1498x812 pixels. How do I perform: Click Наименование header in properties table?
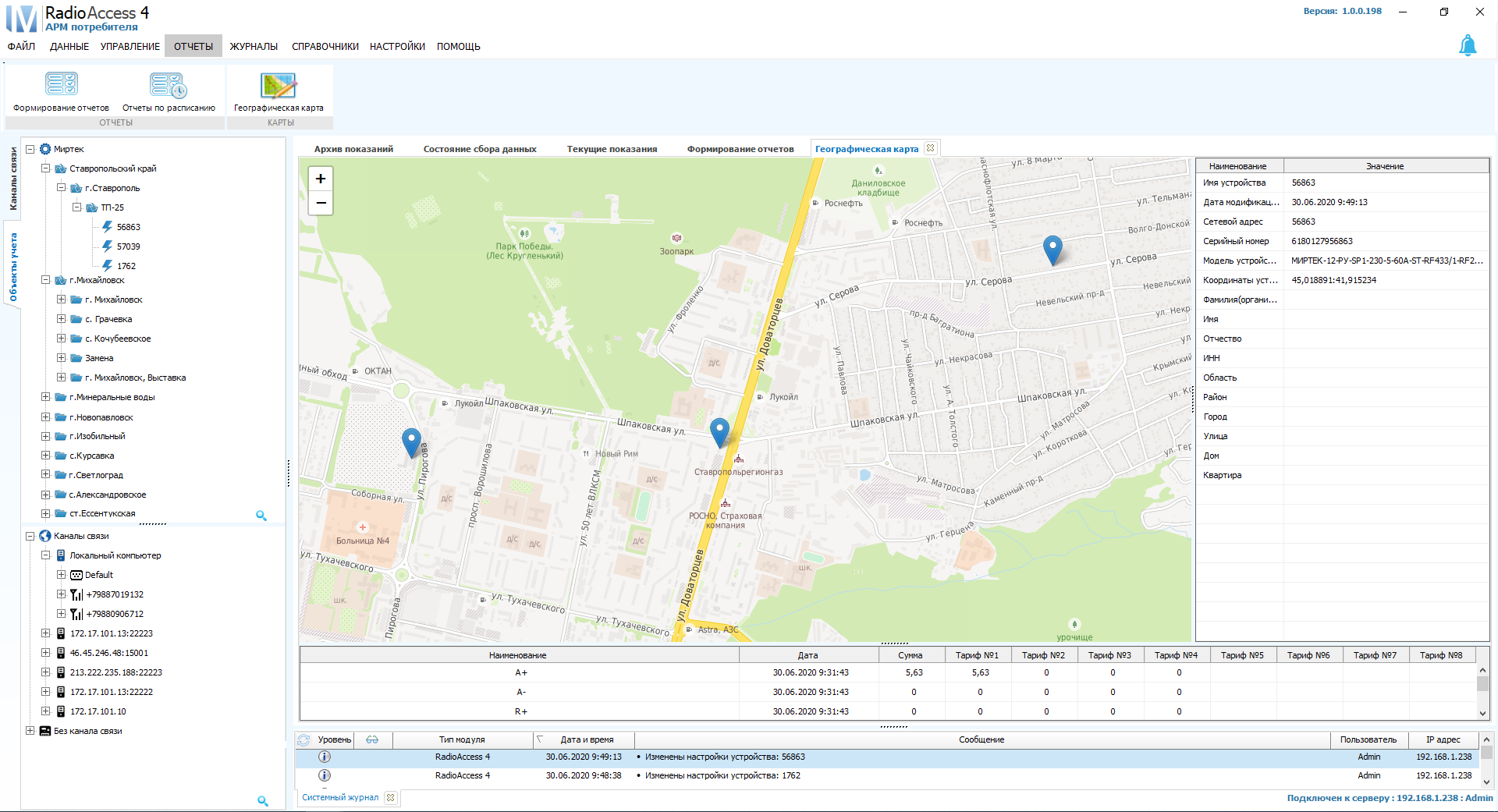1237,166
